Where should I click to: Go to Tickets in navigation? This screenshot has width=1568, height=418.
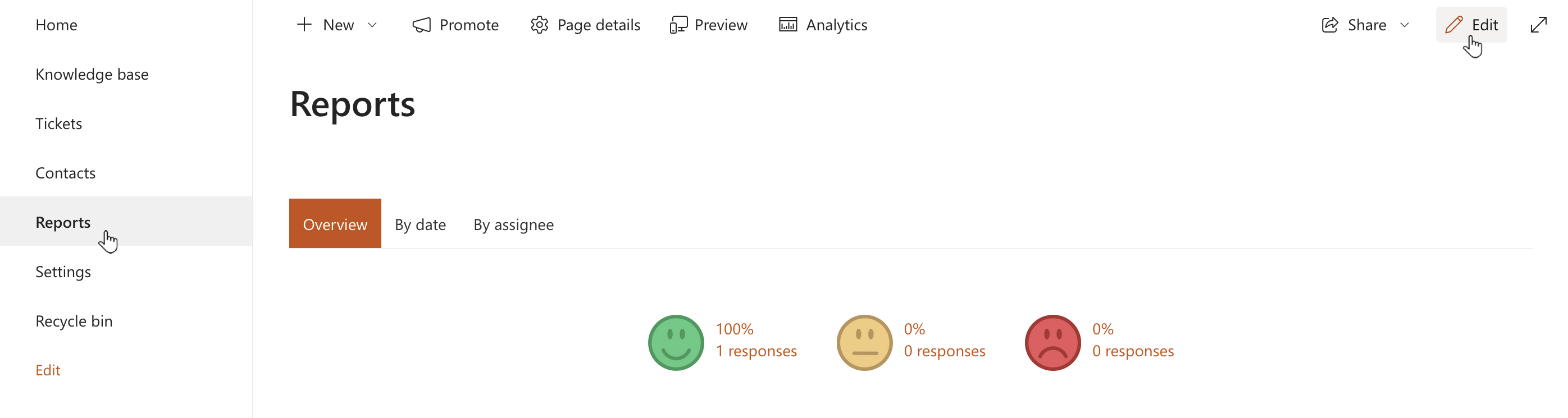(58, 123)
